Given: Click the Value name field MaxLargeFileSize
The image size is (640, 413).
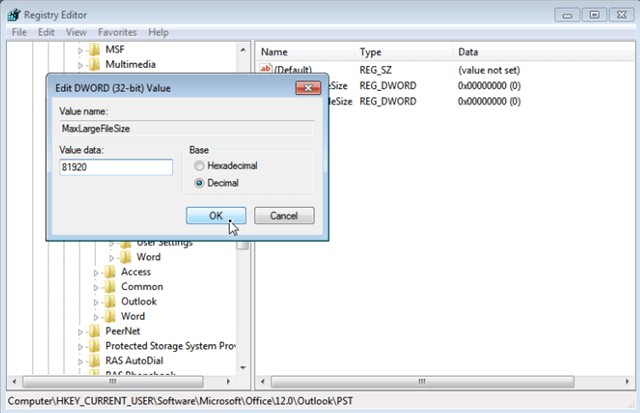Looking at the screenshot, I should [x=187, y=129].
